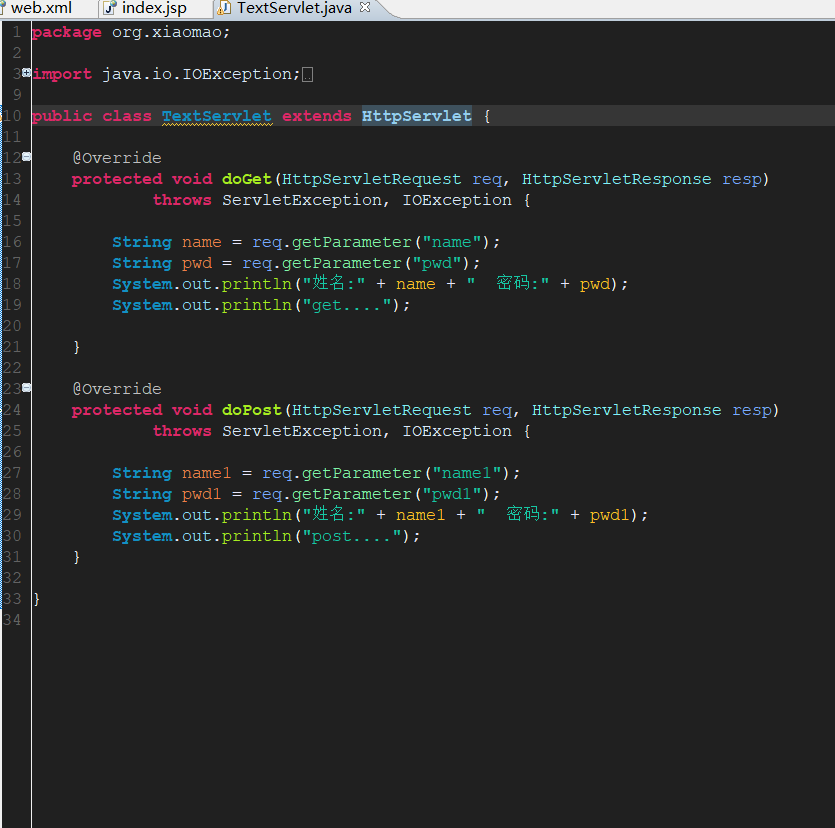Click HttpServlet in the class declaration

click(x=416, y=115)
